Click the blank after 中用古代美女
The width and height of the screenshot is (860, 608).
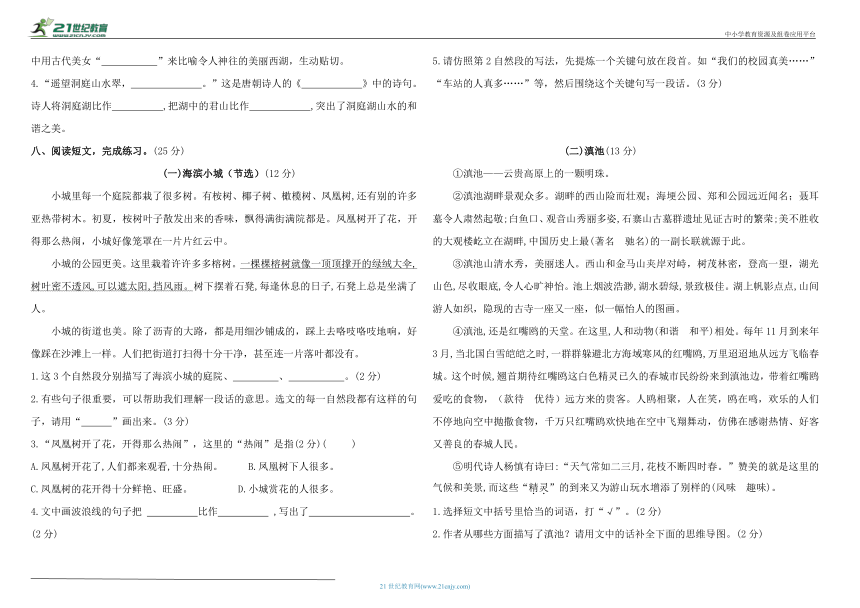pyautogui.click(x=130, y=61)
